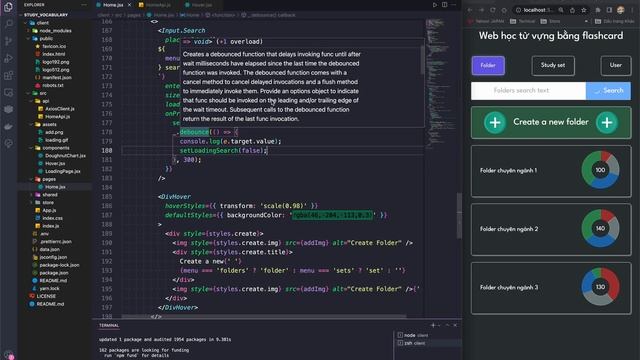Open the Remote Explorer activity bar icon

coord(8,93)
